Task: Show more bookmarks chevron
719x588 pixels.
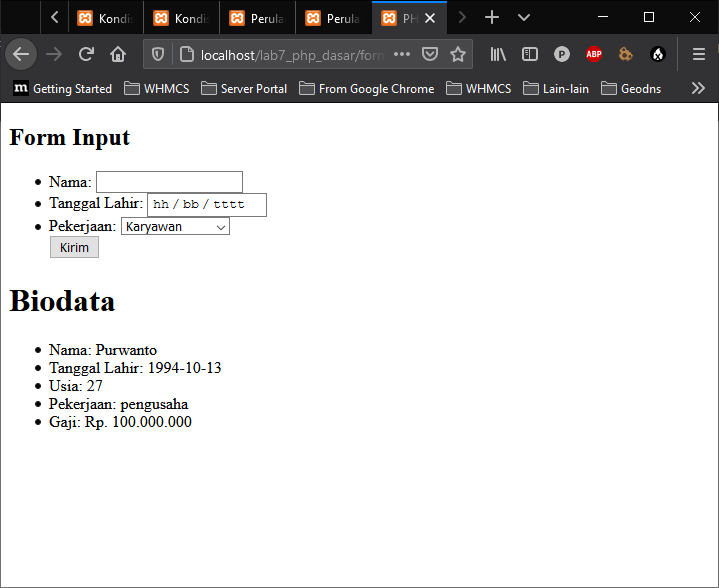Action: pyautogui.click(x=698, y=88)
